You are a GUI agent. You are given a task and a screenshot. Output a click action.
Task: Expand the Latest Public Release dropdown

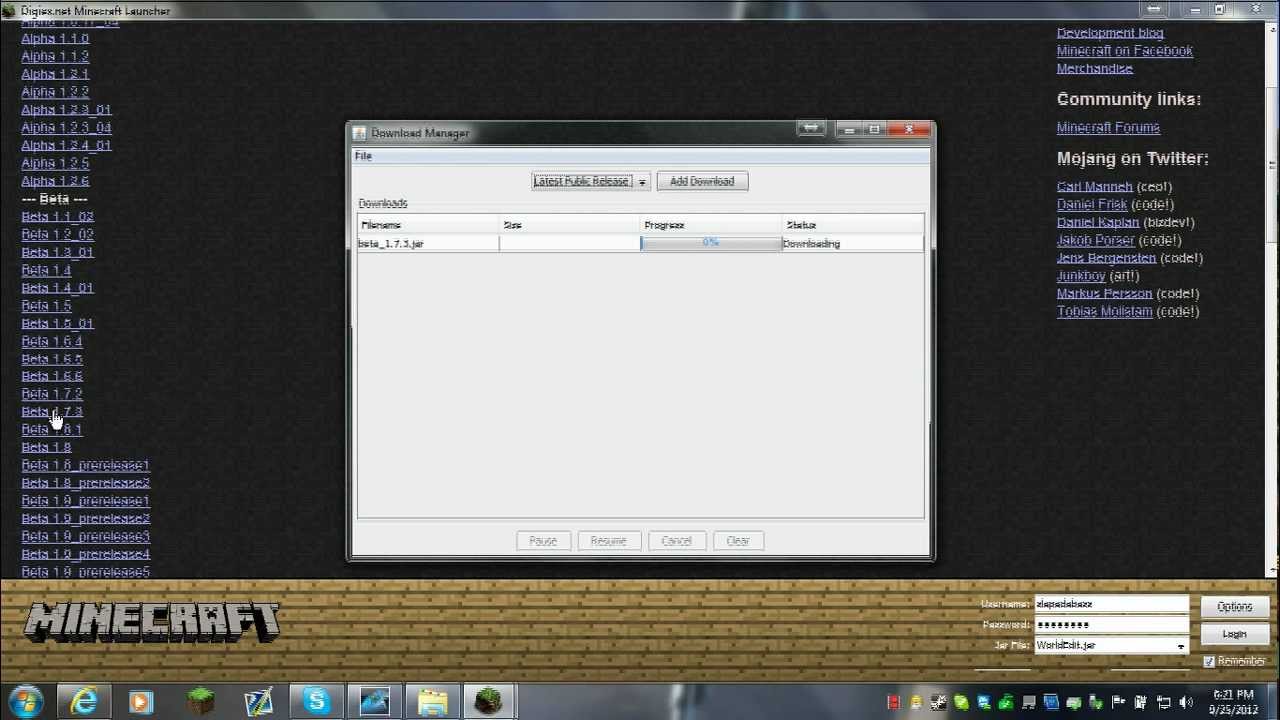click(642, 181)
